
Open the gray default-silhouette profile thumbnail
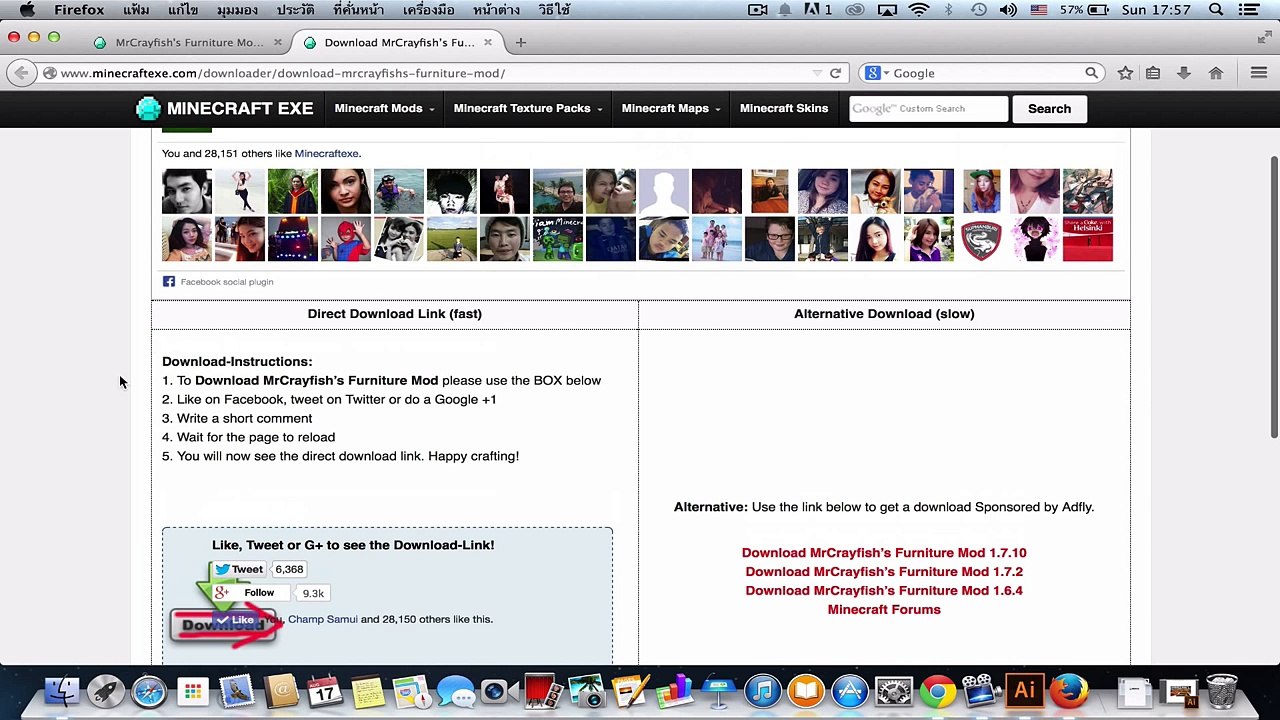point(664,192)
